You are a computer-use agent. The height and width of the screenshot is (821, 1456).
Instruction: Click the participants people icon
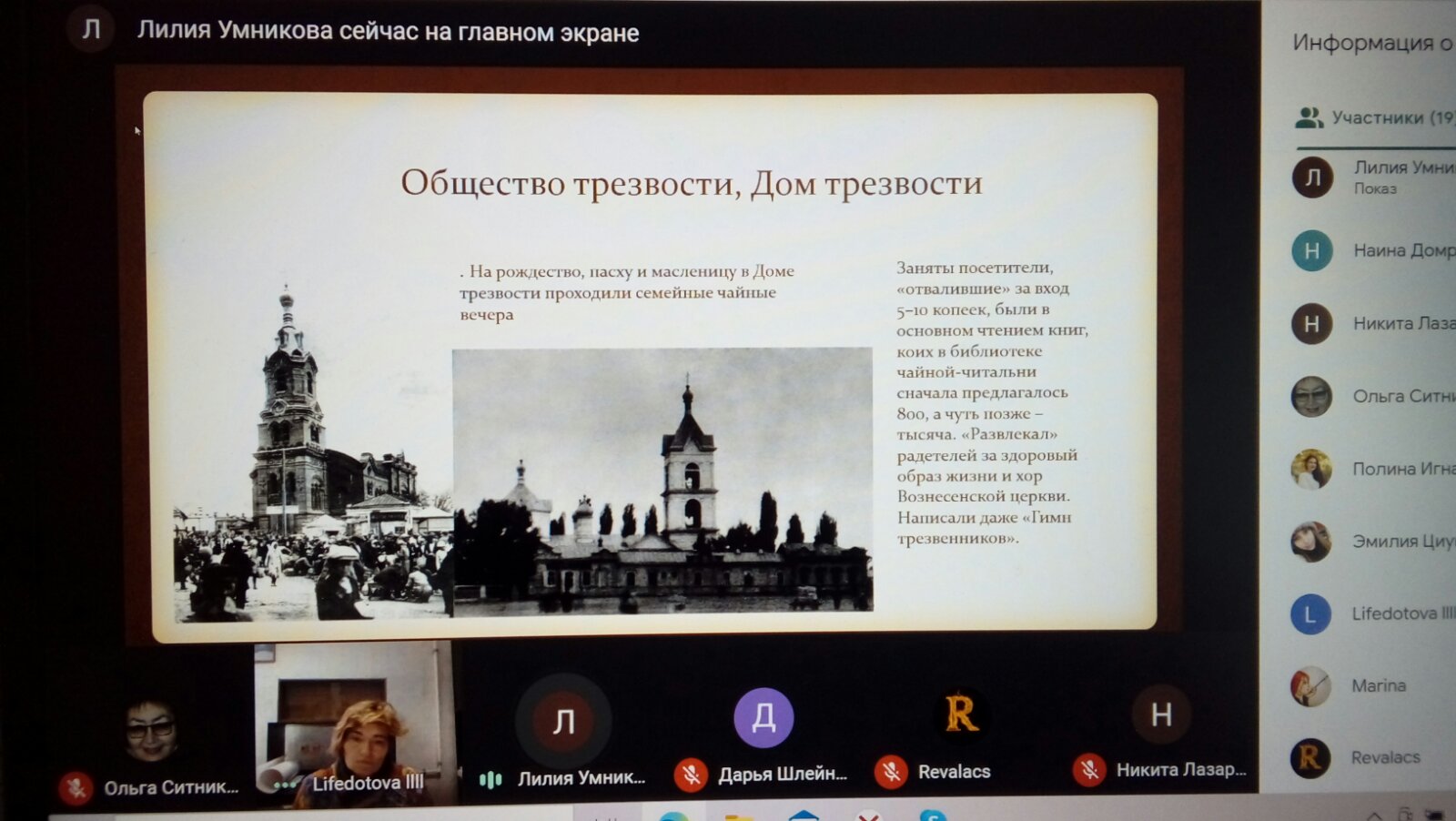point(1309,117)
